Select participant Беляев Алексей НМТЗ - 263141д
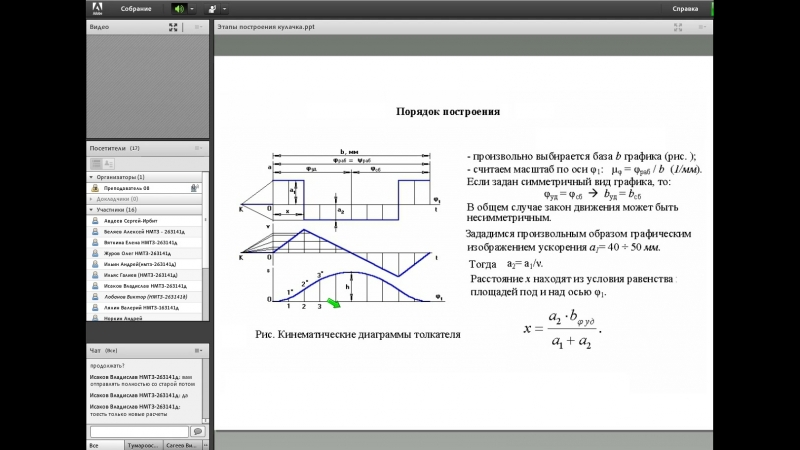The image size is (800, 450). [144, 232]
